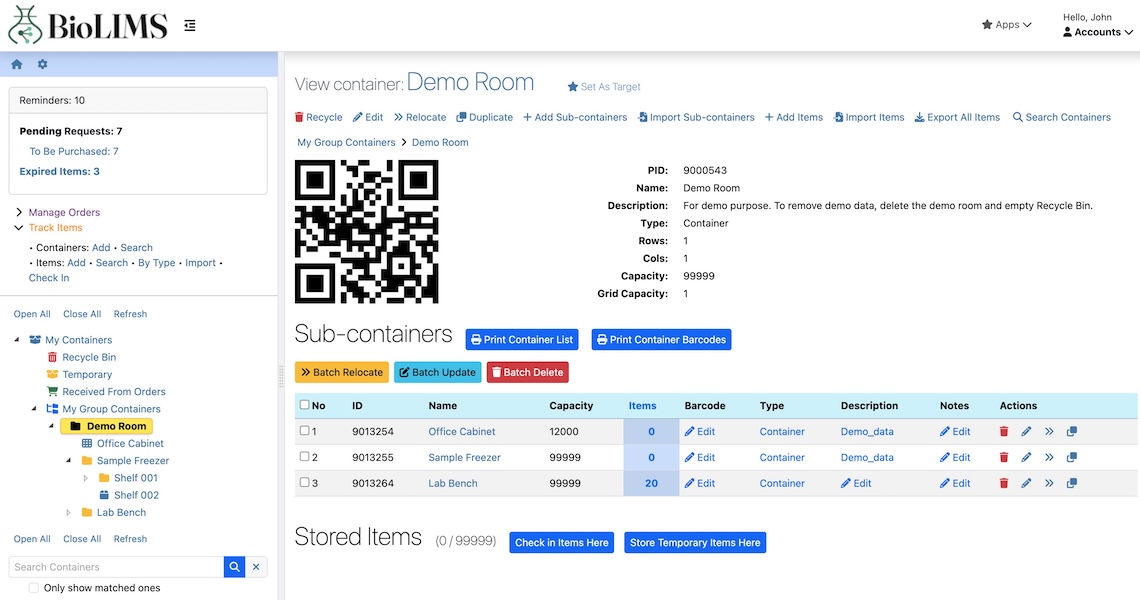
Task: Click Check in Items Here button
Action: coord(561,543)
